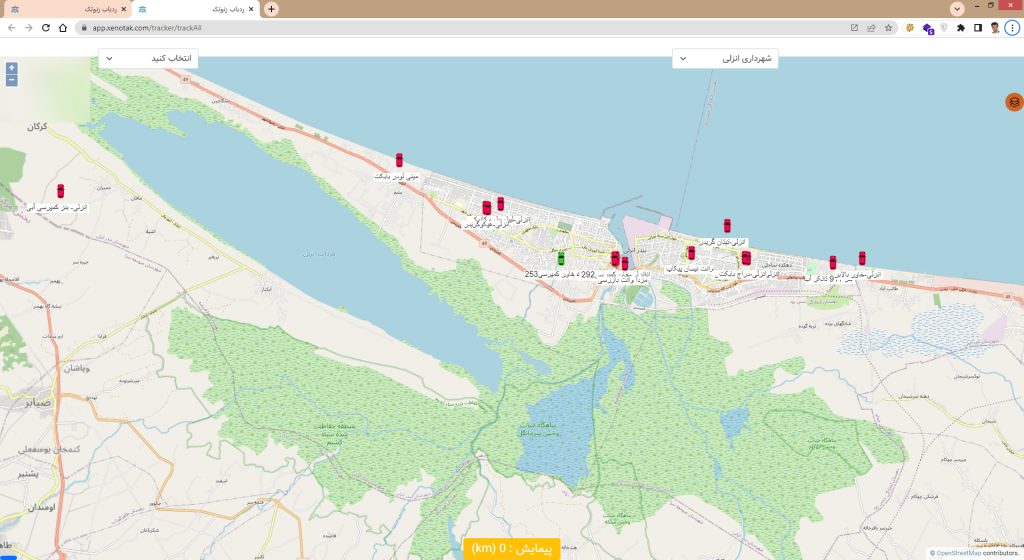Select the red vehicle marker labeled مینی لودر بابکت
Screen dimensions: 1024x560
(399, 160)
